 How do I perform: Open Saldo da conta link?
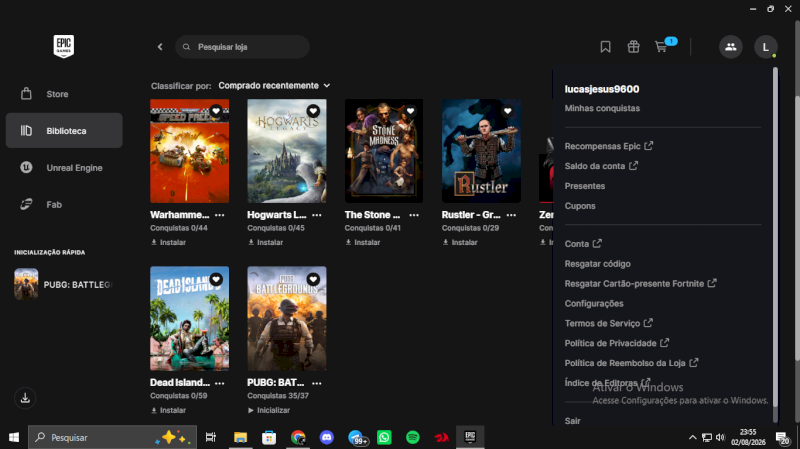[601, 166]
